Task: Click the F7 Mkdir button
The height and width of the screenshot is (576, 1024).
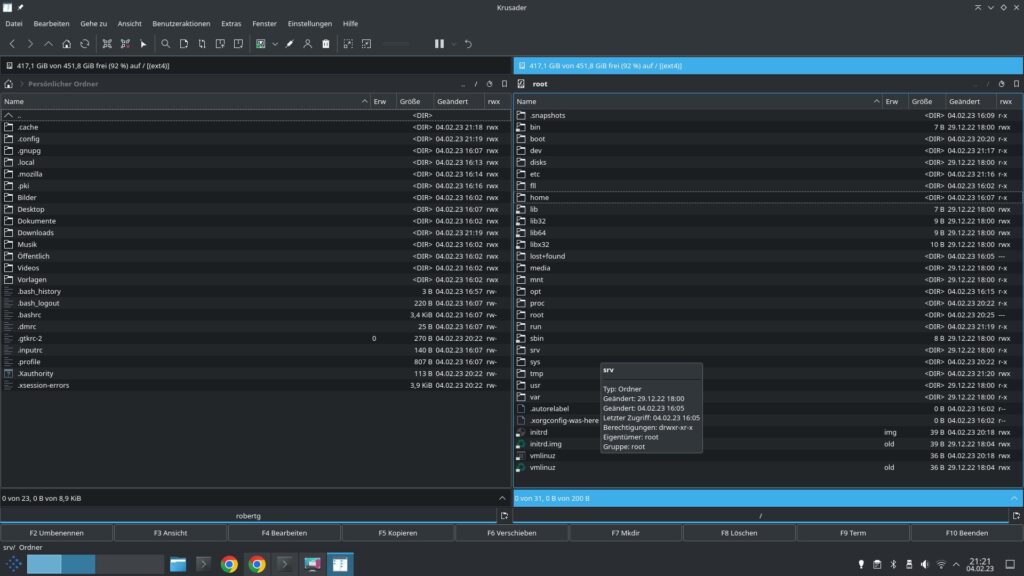Action: pos(626,533)
